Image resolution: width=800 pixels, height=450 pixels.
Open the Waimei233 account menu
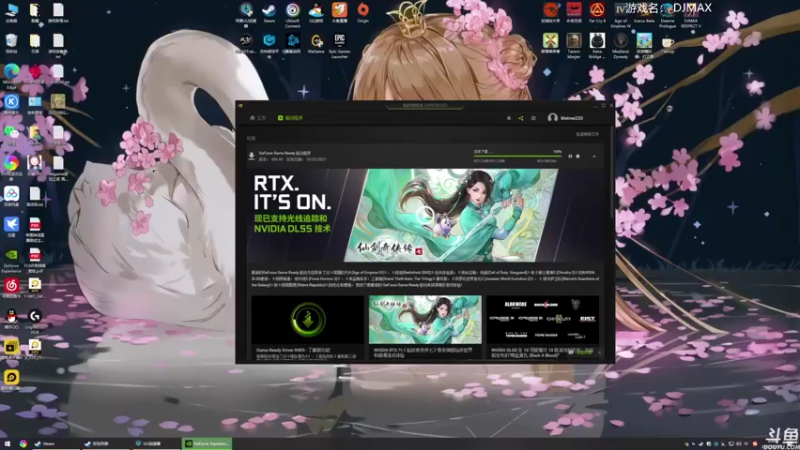click(x=565, y=118)
